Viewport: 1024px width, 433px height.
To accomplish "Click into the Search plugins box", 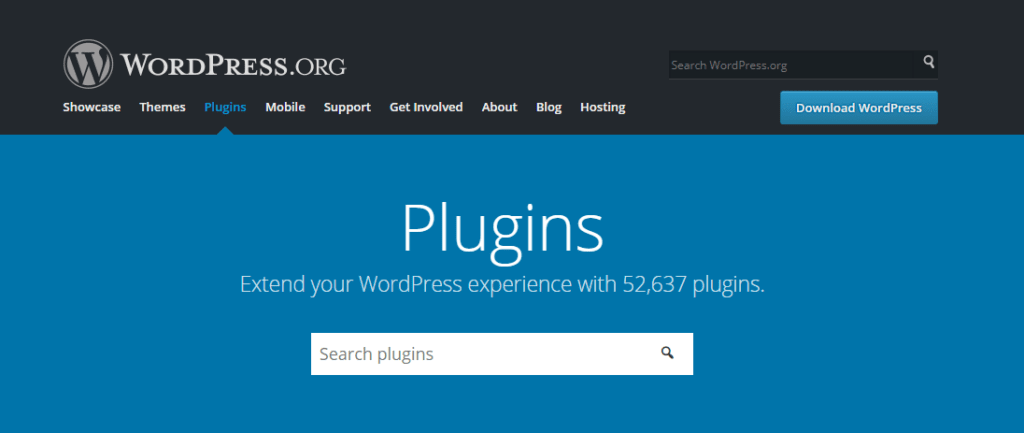I will pyautogui.click(x=480, y=354).
